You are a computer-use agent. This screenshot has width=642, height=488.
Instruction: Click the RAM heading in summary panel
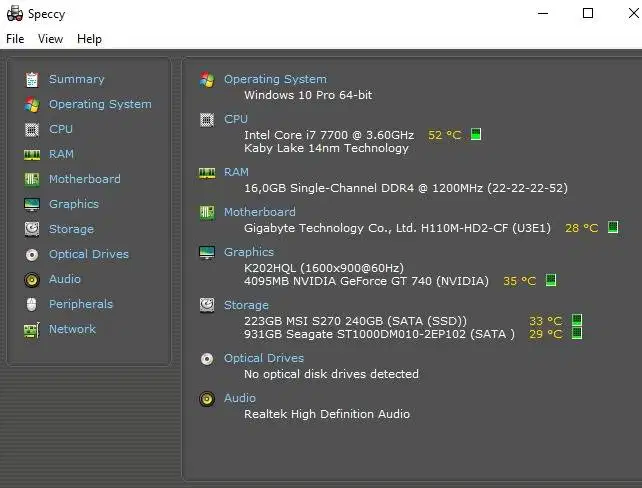[x=236, y=172]
